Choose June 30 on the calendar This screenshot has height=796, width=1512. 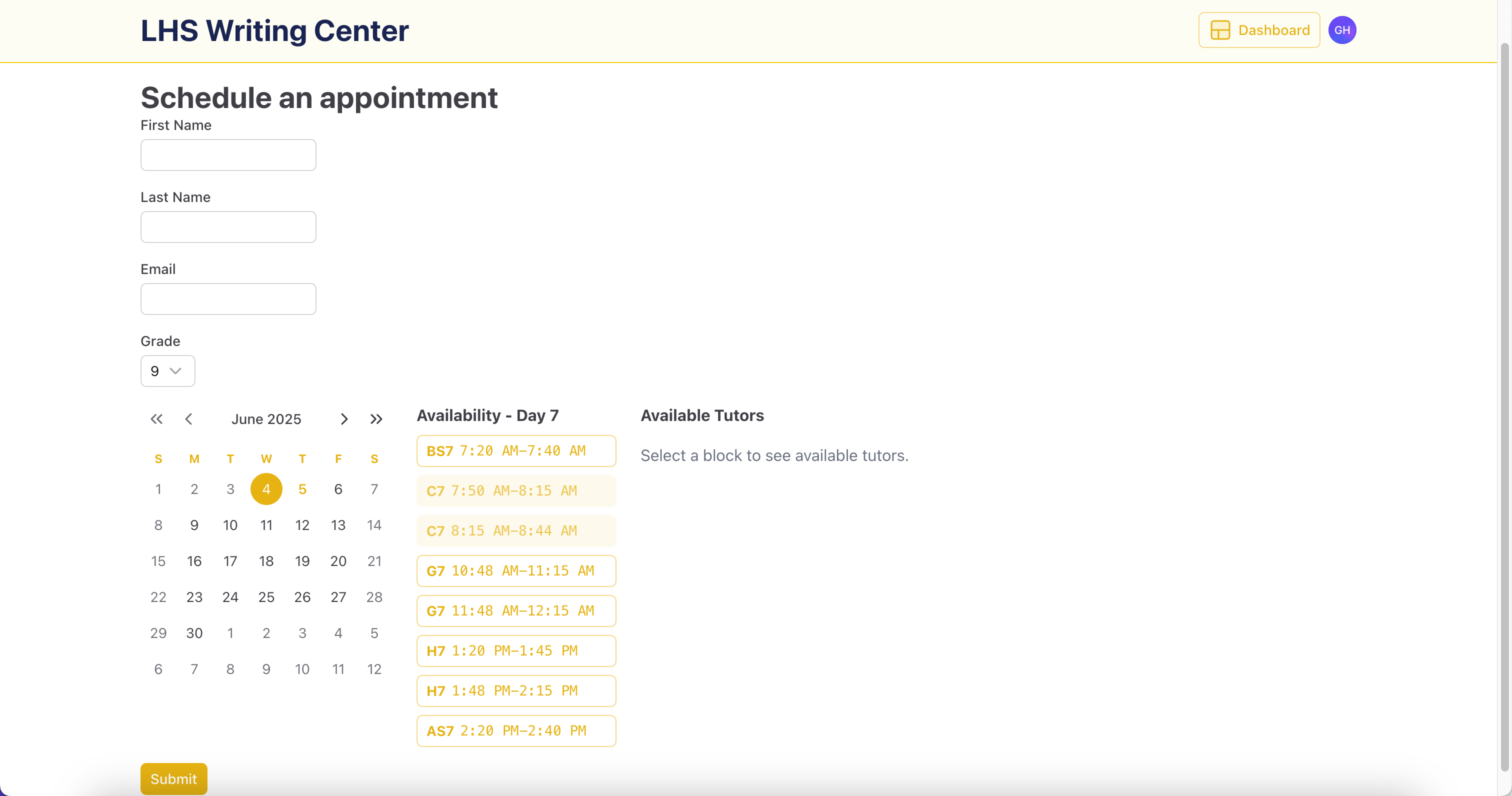(194, 633)
